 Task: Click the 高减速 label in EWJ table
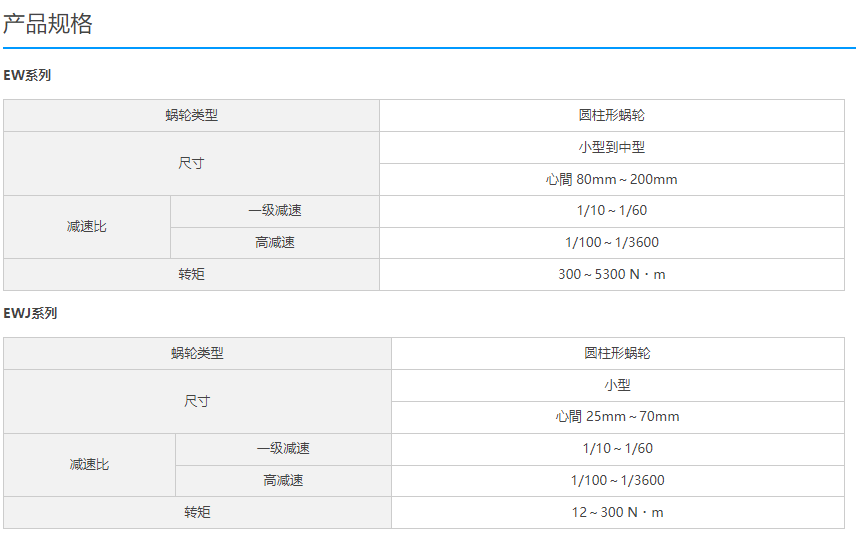tap(283, 481)
